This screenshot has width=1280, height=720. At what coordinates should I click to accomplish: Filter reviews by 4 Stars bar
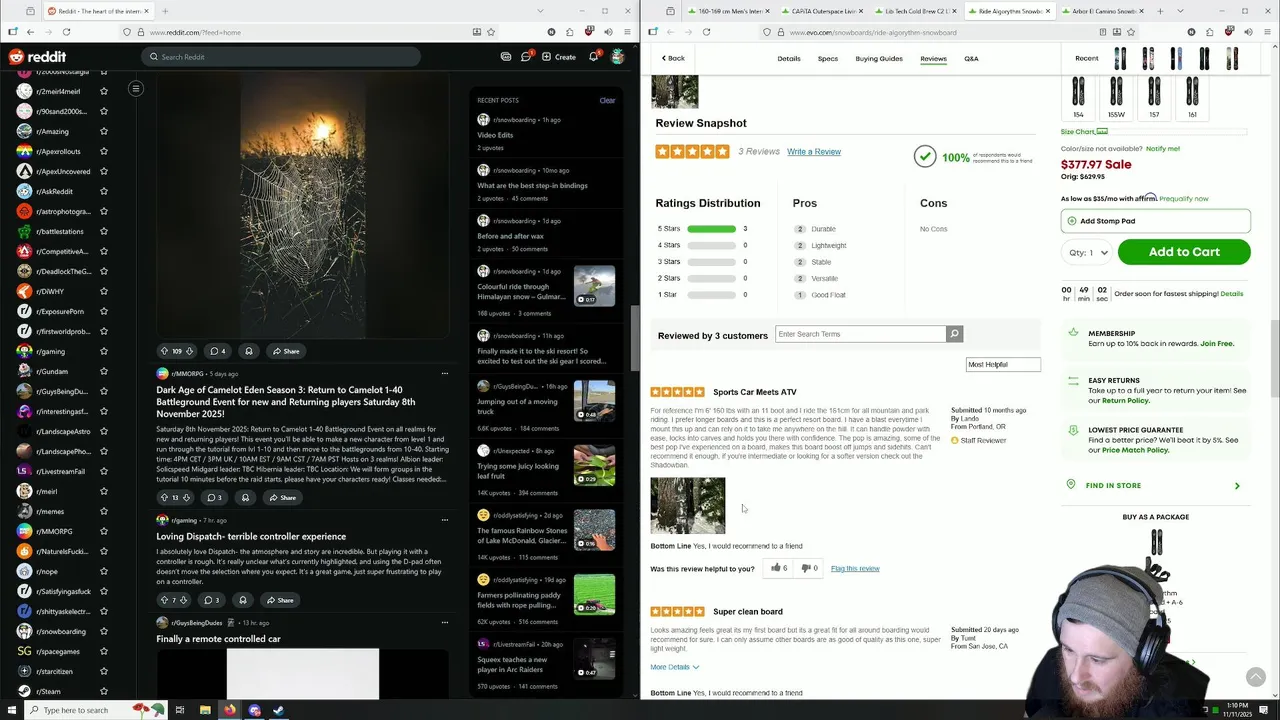[x=711, y=245]
